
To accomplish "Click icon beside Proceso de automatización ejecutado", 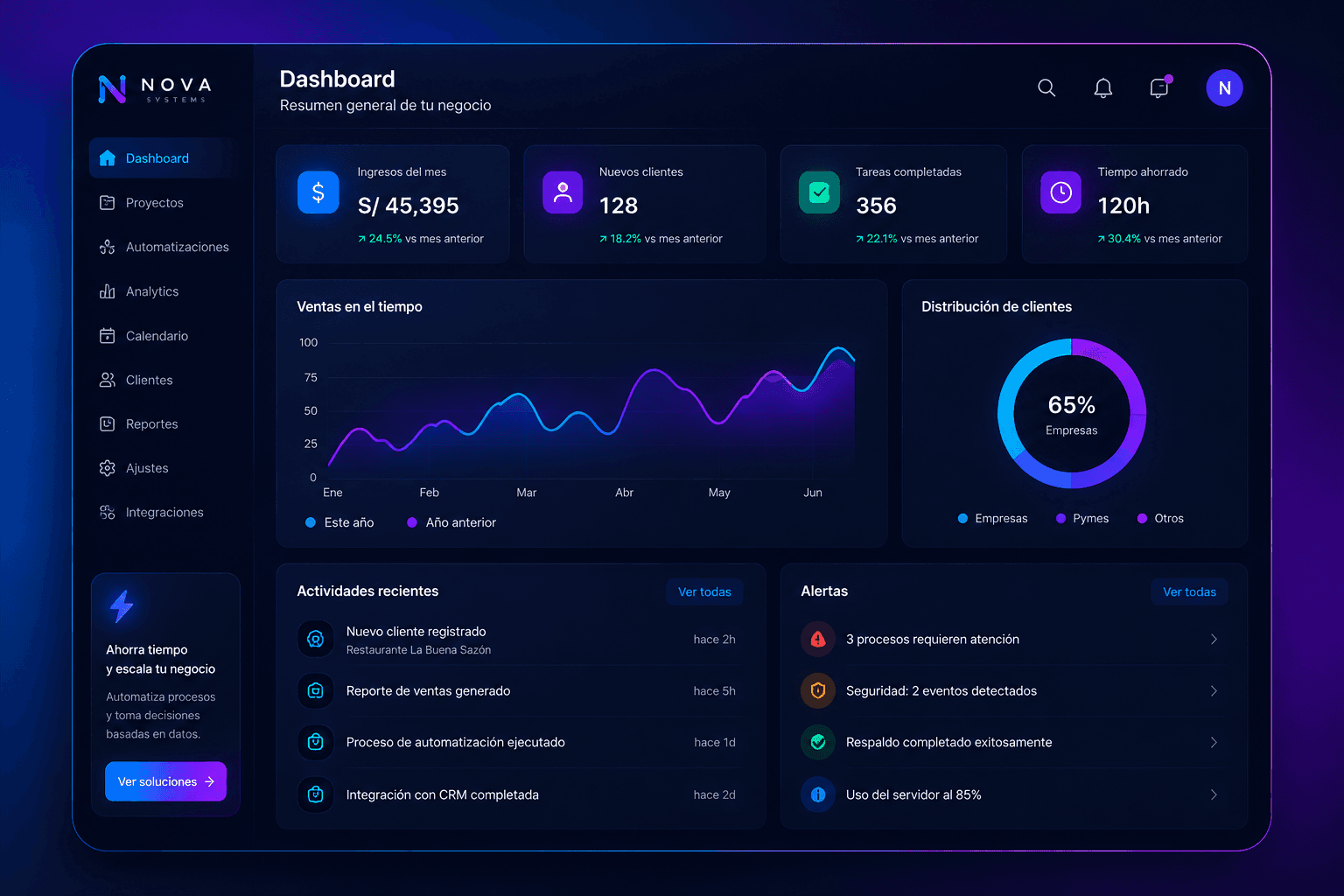I will 316,743.
